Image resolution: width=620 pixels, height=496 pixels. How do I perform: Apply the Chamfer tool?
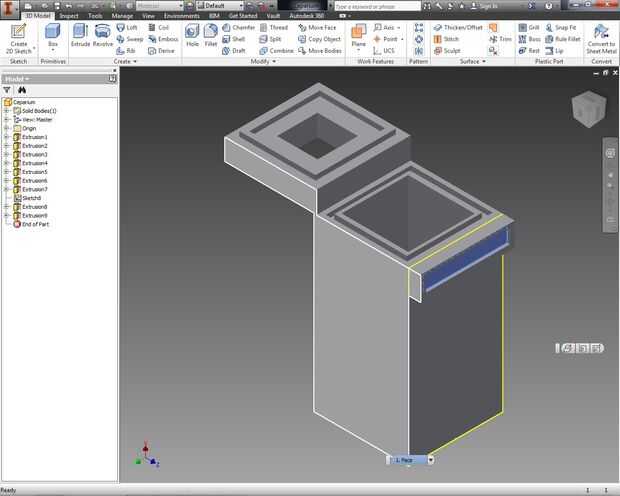[x=238, y=27]
